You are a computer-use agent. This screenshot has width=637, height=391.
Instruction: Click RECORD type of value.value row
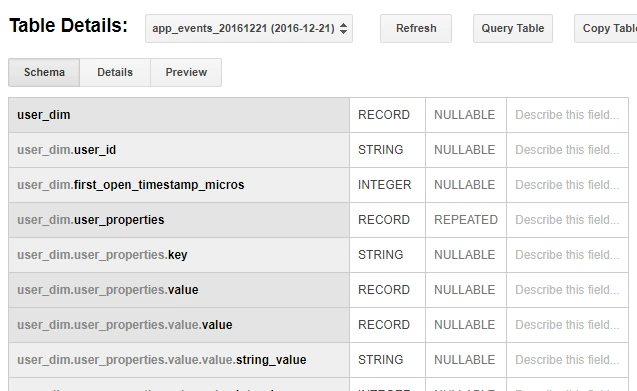pyautogui.click(x=384, y=325)
